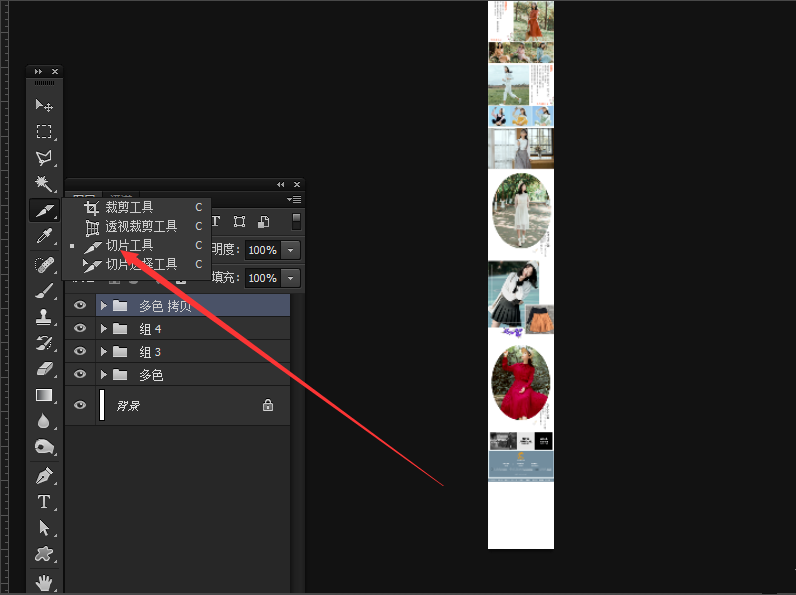The height and width of the screenshot is (595, 796).
Task: Select the Path Selection tool
Action: click(44, 528)
